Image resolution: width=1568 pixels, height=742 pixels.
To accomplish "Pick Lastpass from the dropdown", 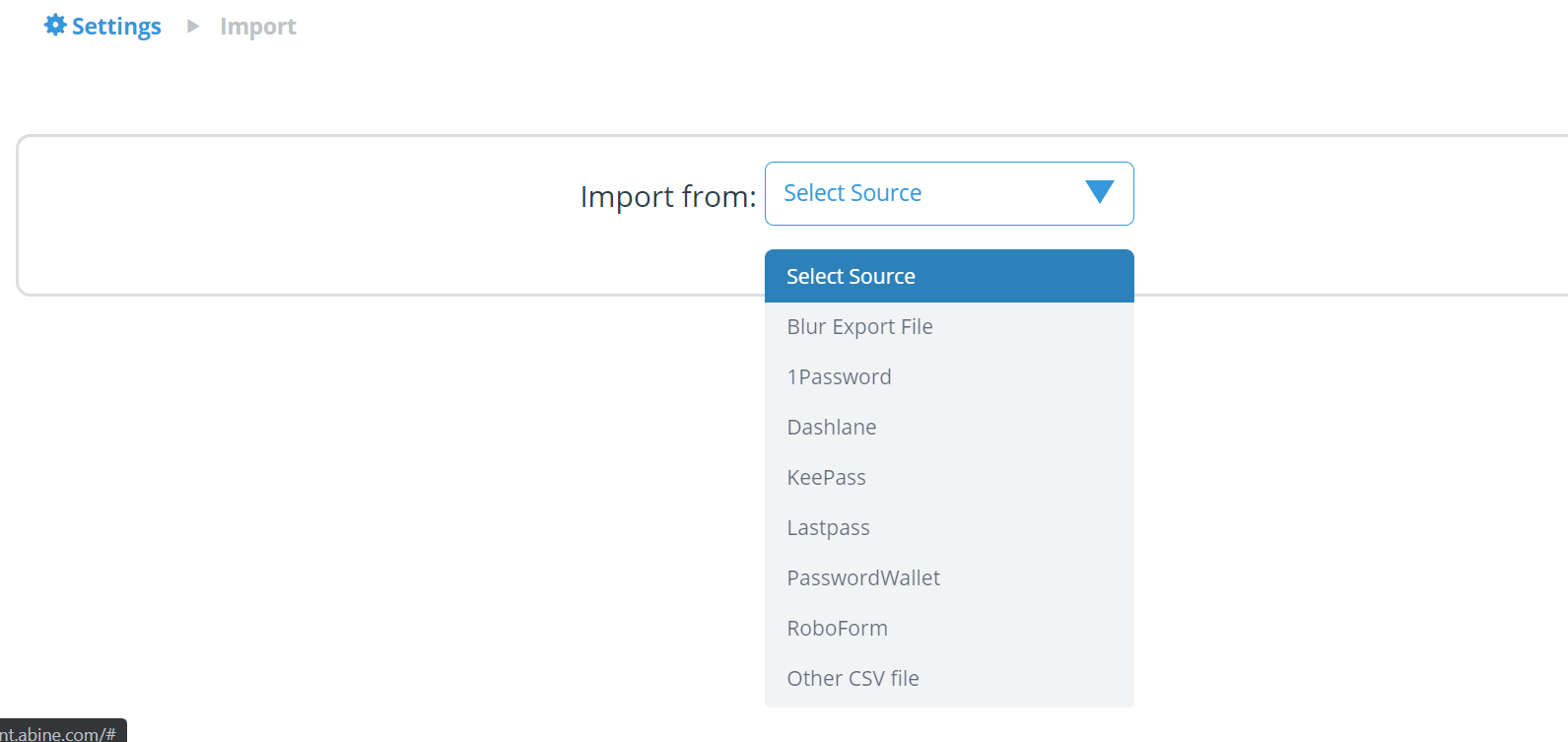I will [x=949, y=528].
